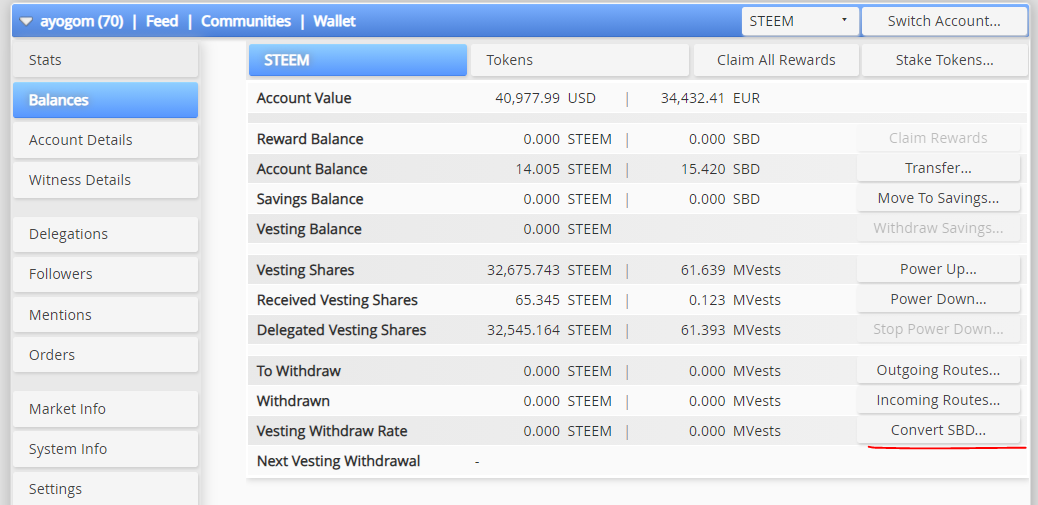Click the Convert SBD... button
1038x505 pixels.
coord(938,430)
